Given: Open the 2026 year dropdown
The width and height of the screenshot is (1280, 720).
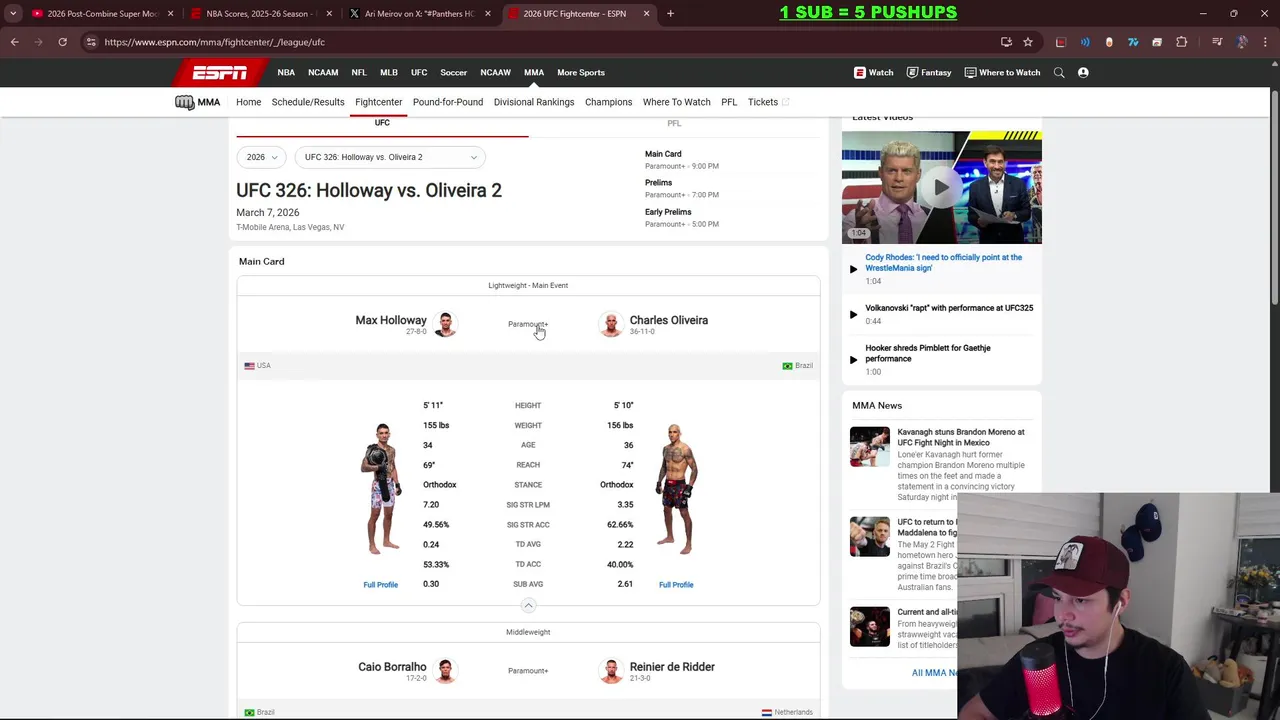Looking at the screenshot, I should [261, 157].
